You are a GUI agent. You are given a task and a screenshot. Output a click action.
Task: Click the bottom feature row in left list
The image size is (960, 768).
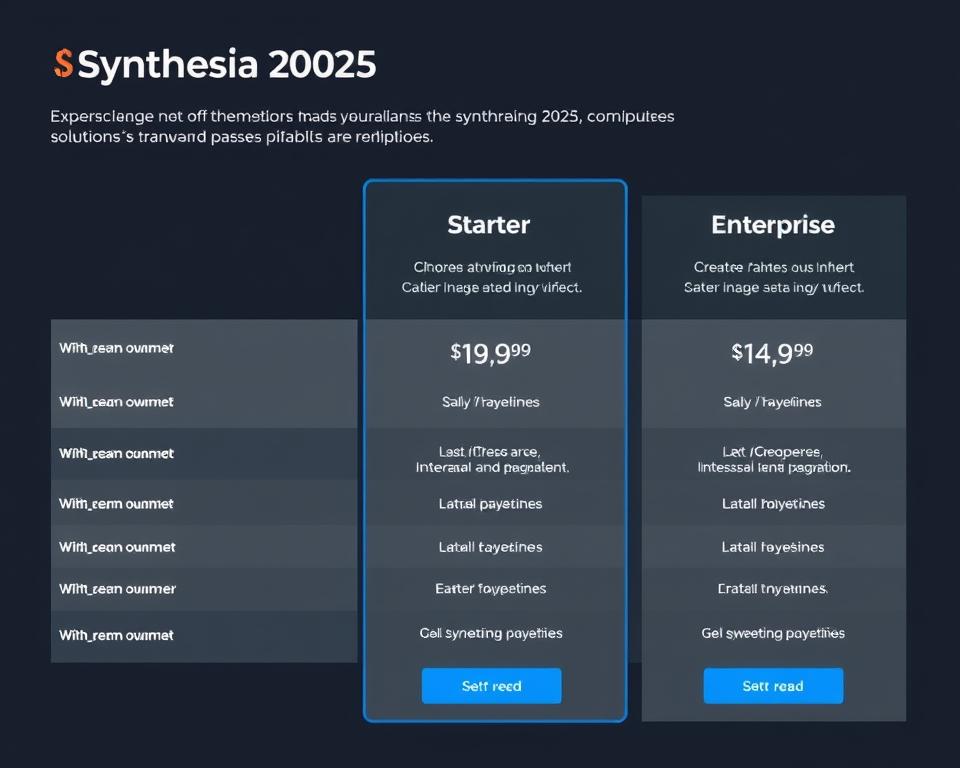pyautogui.click(x=204, y=634)
